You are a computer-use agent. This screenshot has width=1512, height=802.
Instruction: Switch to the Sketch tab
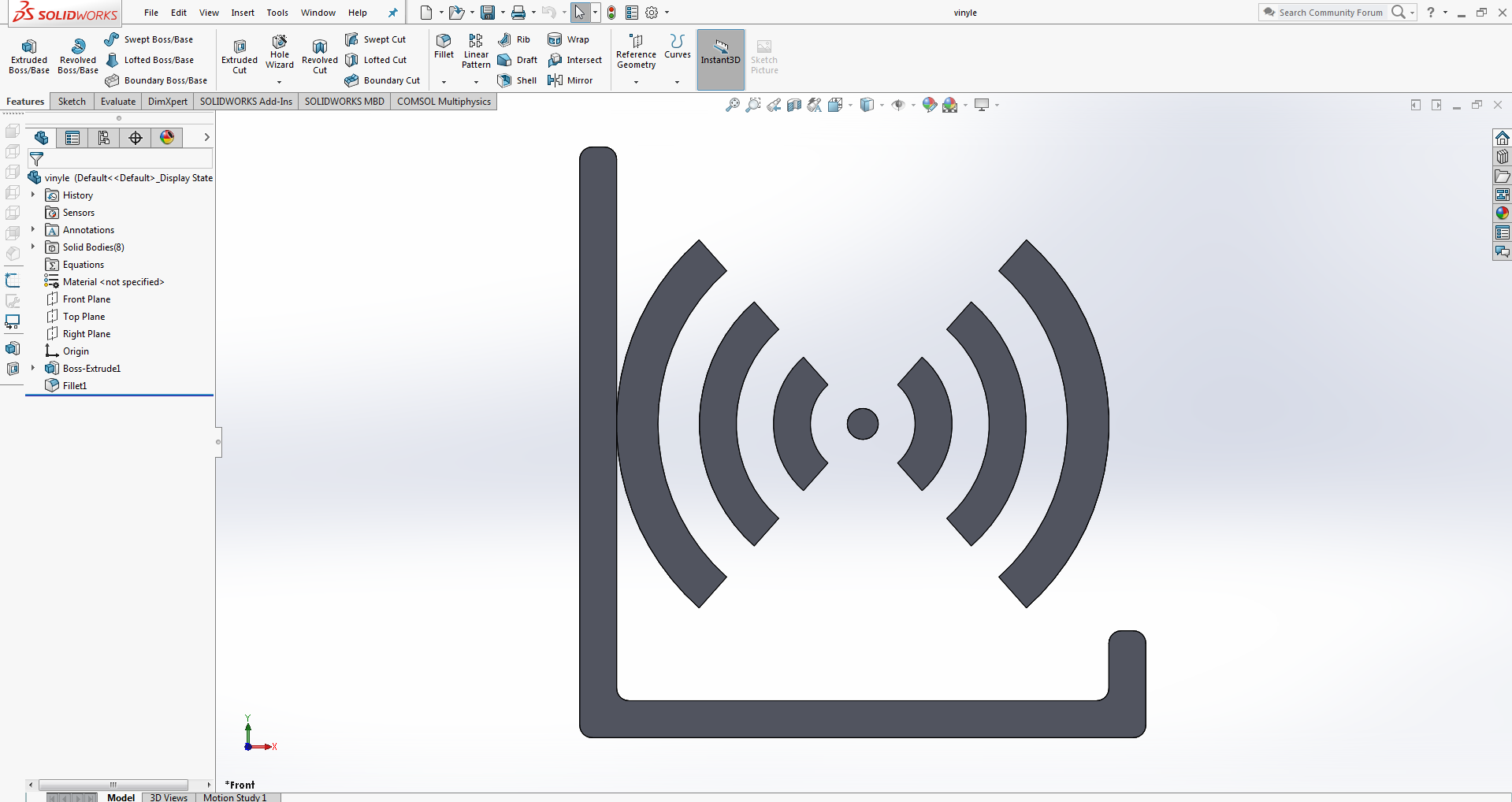(x=72, y=102)
